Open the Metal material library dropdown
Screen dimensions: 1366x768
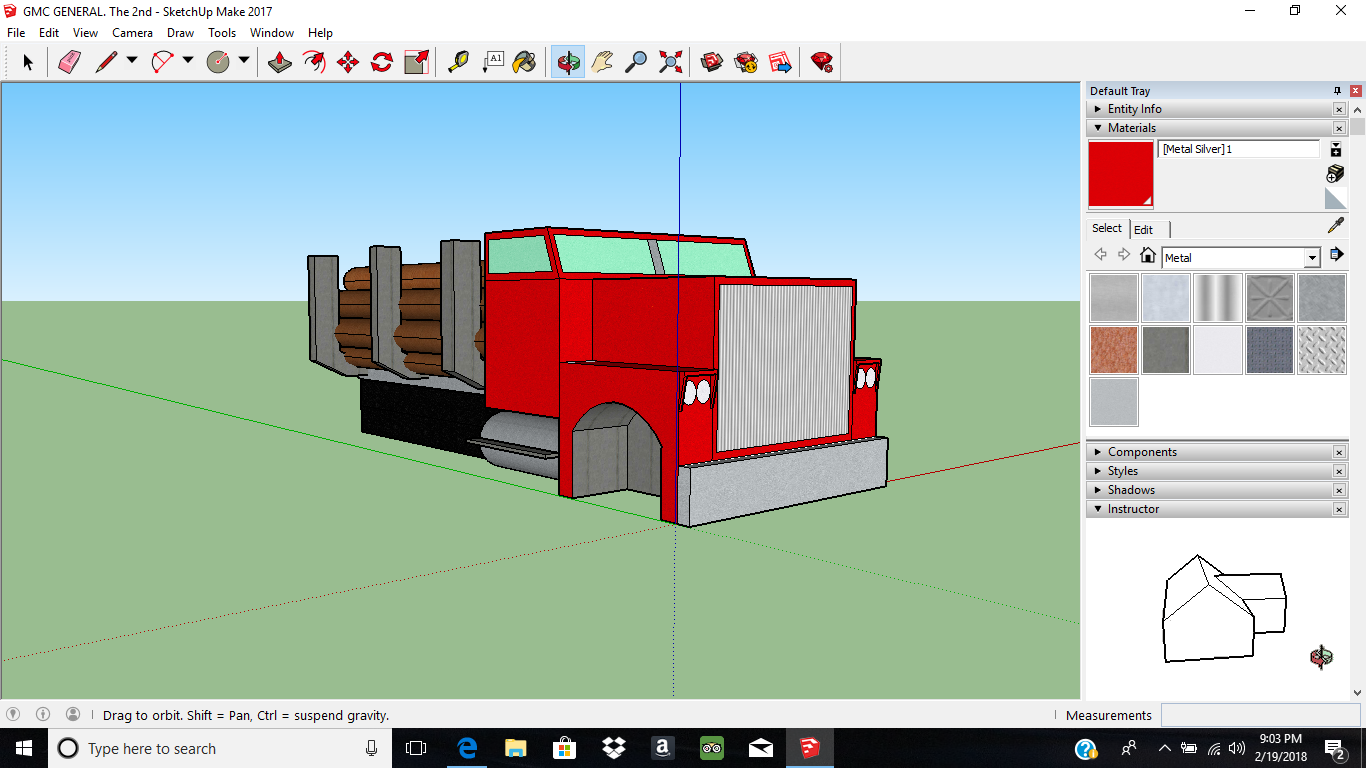coord(1312,258)
